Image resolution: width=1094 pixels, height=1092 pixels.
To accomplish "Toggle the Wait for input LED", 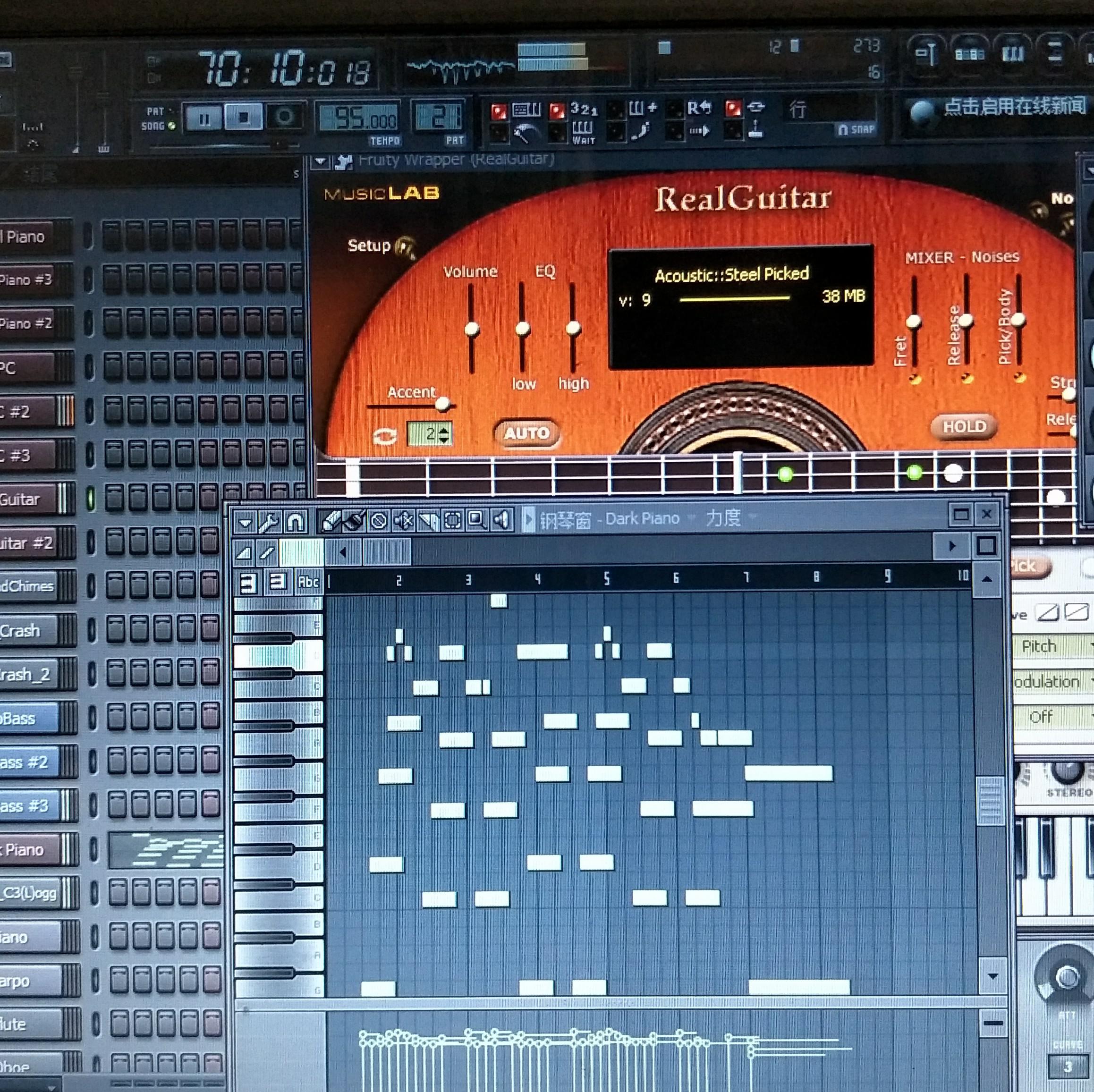I will (557, 133).
